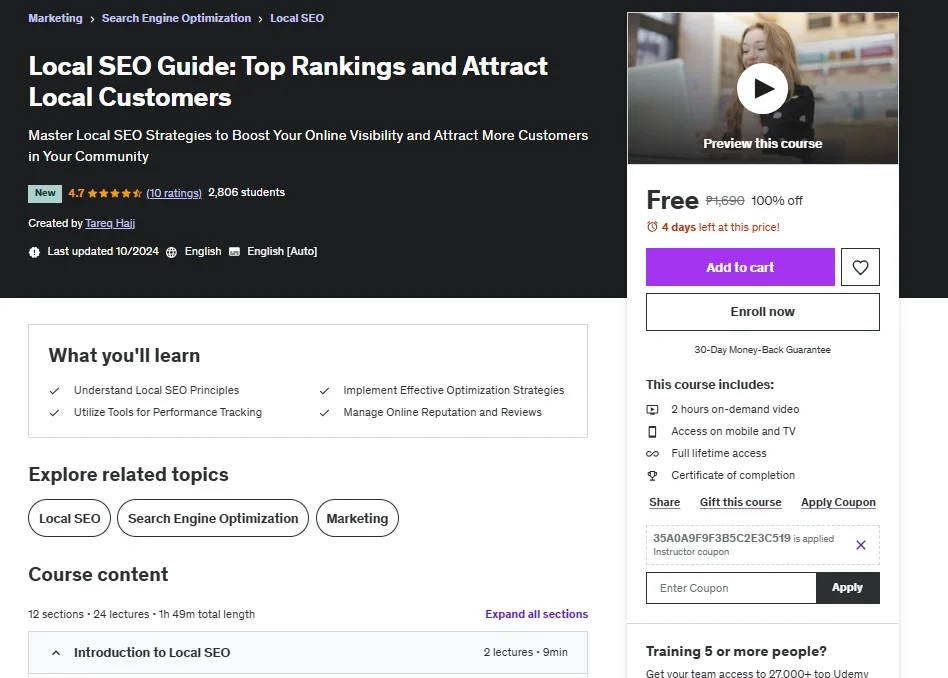Image resolution: width=948 pixels, height=678 pixels.
Task: Click the last updated badge icon
Action: click(34, 252)
